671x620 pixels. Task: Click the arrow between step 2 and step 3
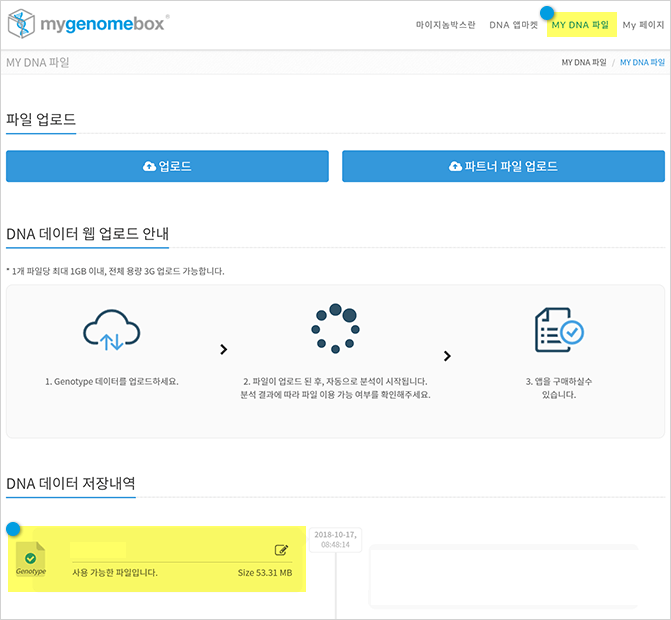[x=447, y=356]
